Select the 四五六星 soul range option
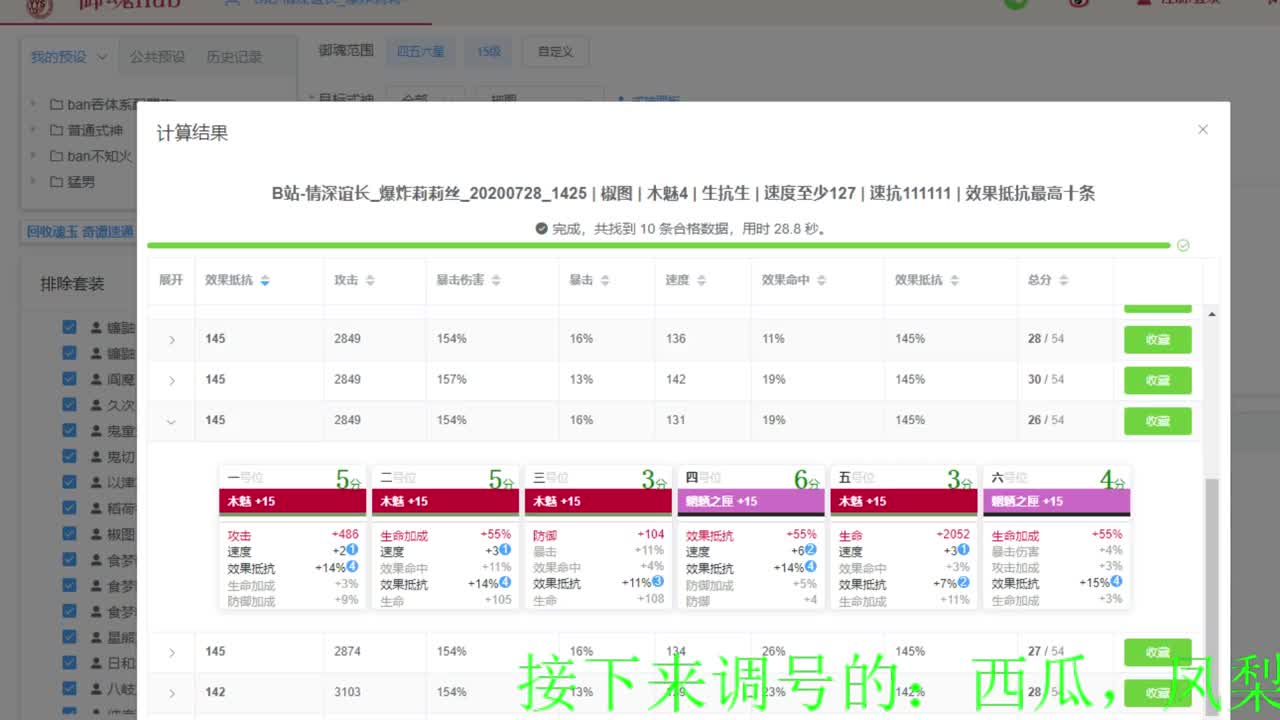 tap(420, 51)
